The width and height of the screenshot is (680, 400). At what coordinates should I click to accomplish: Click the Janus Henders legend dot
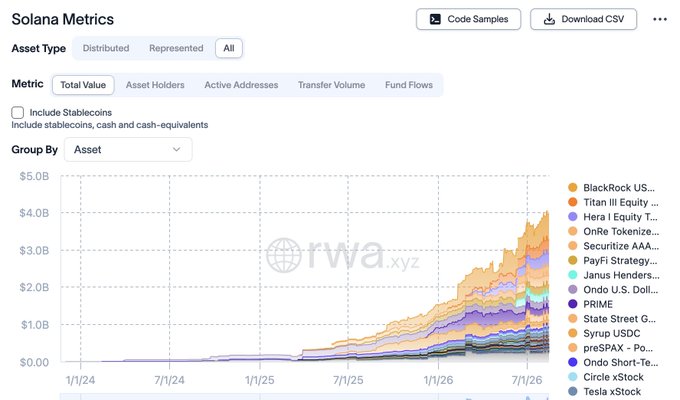(572, 275)
